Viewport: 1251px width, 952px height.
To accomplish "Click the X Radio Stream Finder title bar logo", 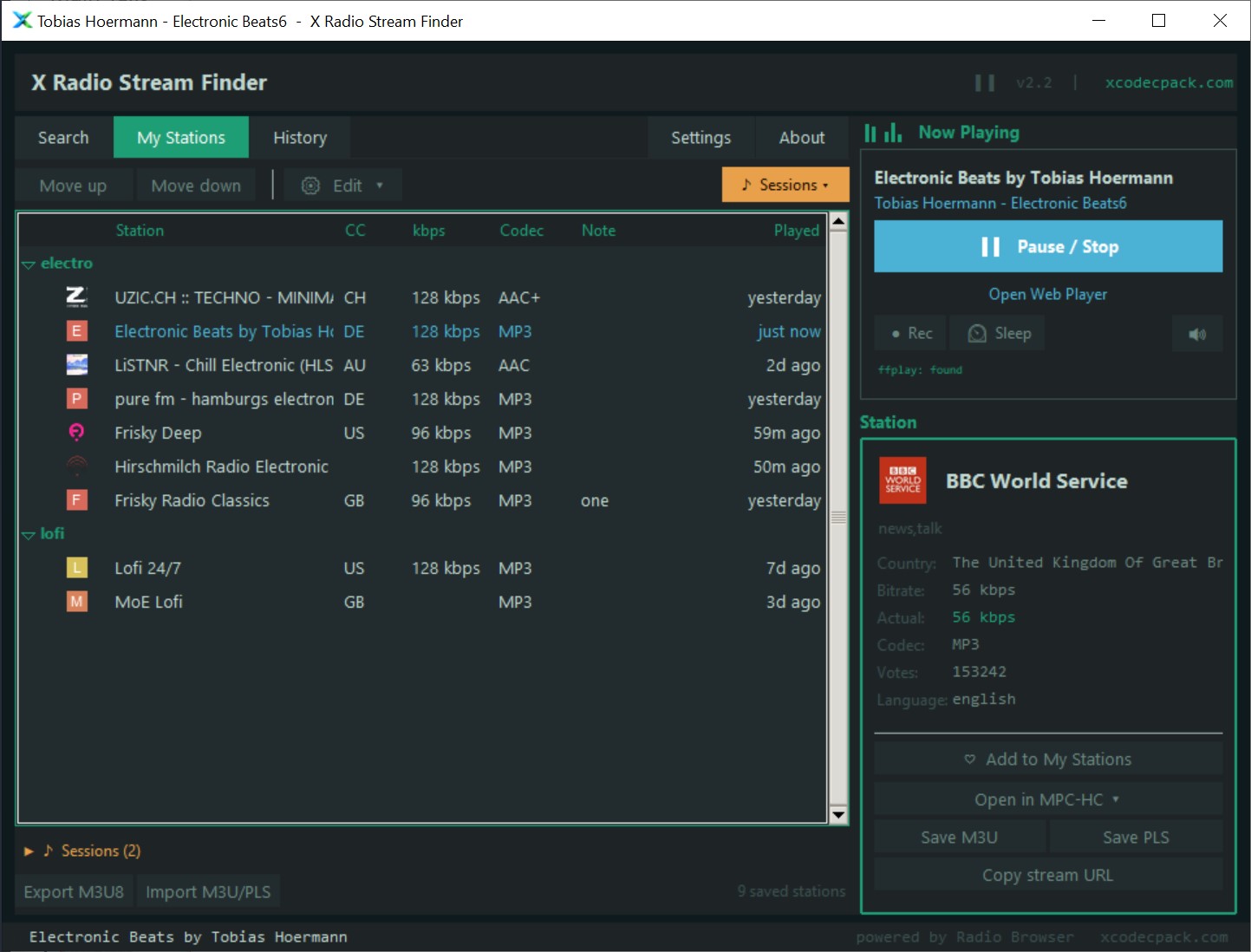I will pos(22,21).
